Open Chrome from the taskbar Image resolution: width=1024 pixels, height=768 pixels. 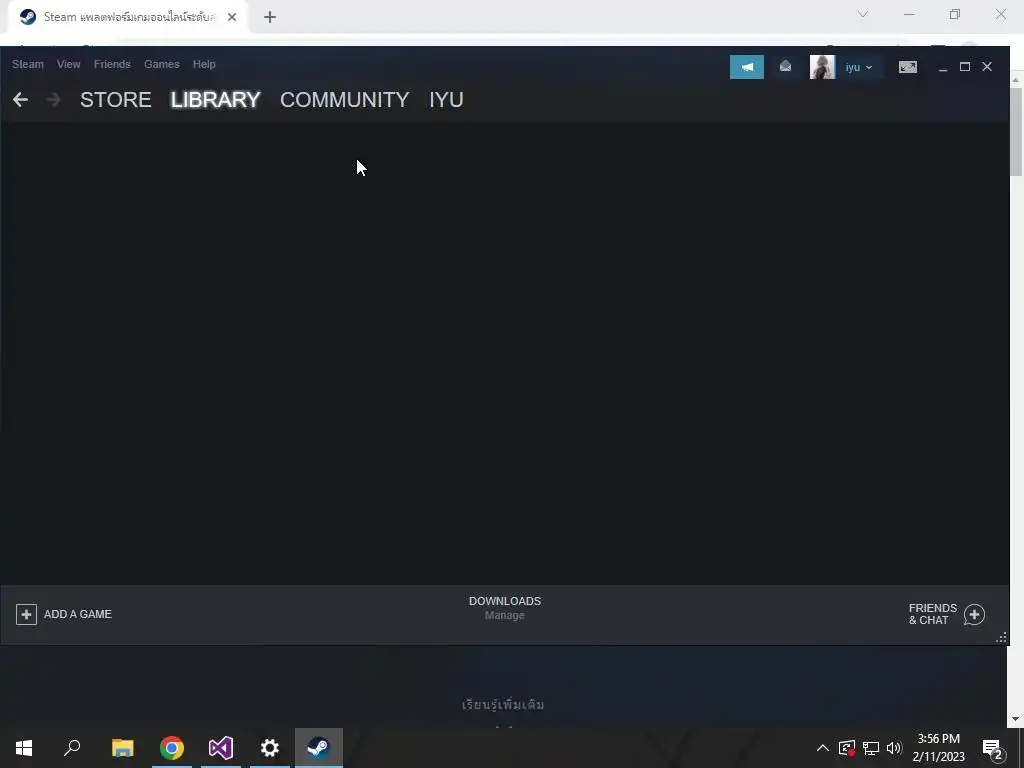pyautogui.click(x=172, y=748)
